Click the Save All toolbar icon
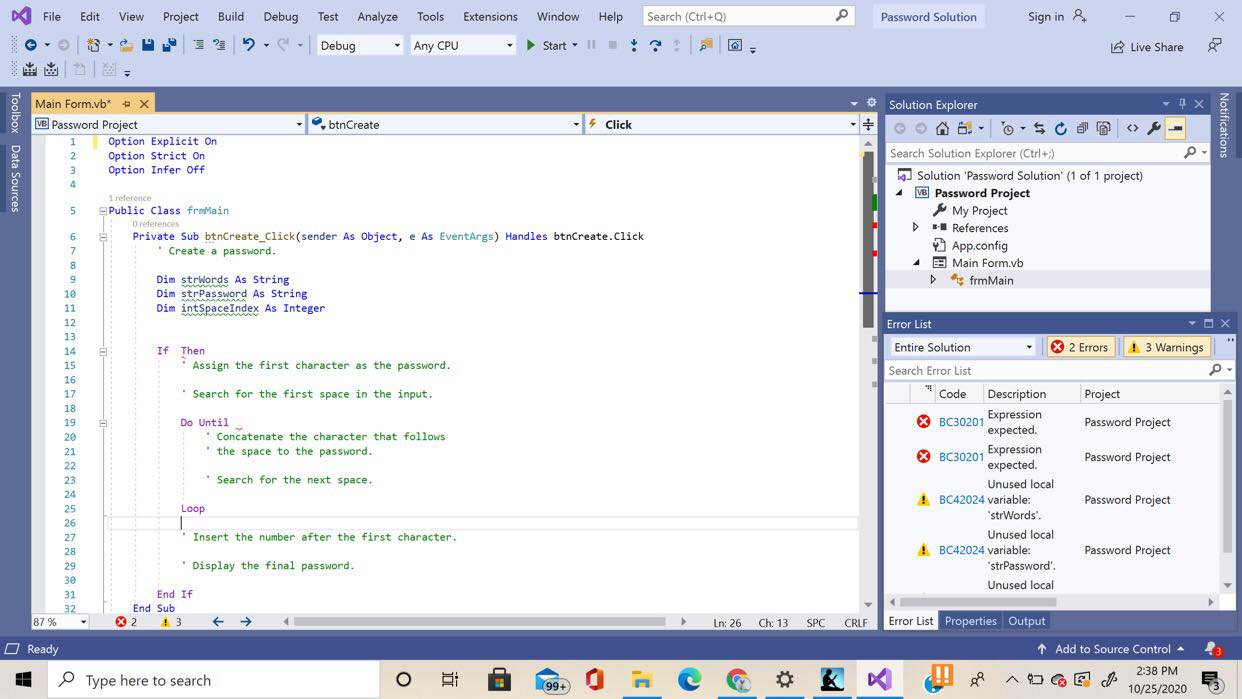The height and width of the screenshot is (699, 1242). tap(170, 45)
